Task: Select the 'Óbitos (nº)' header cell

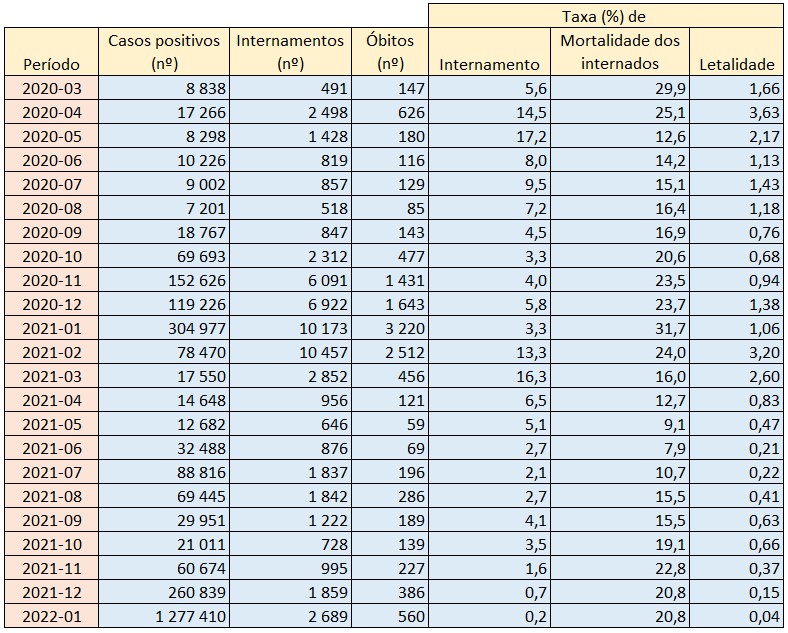Action: coord(391,52)
